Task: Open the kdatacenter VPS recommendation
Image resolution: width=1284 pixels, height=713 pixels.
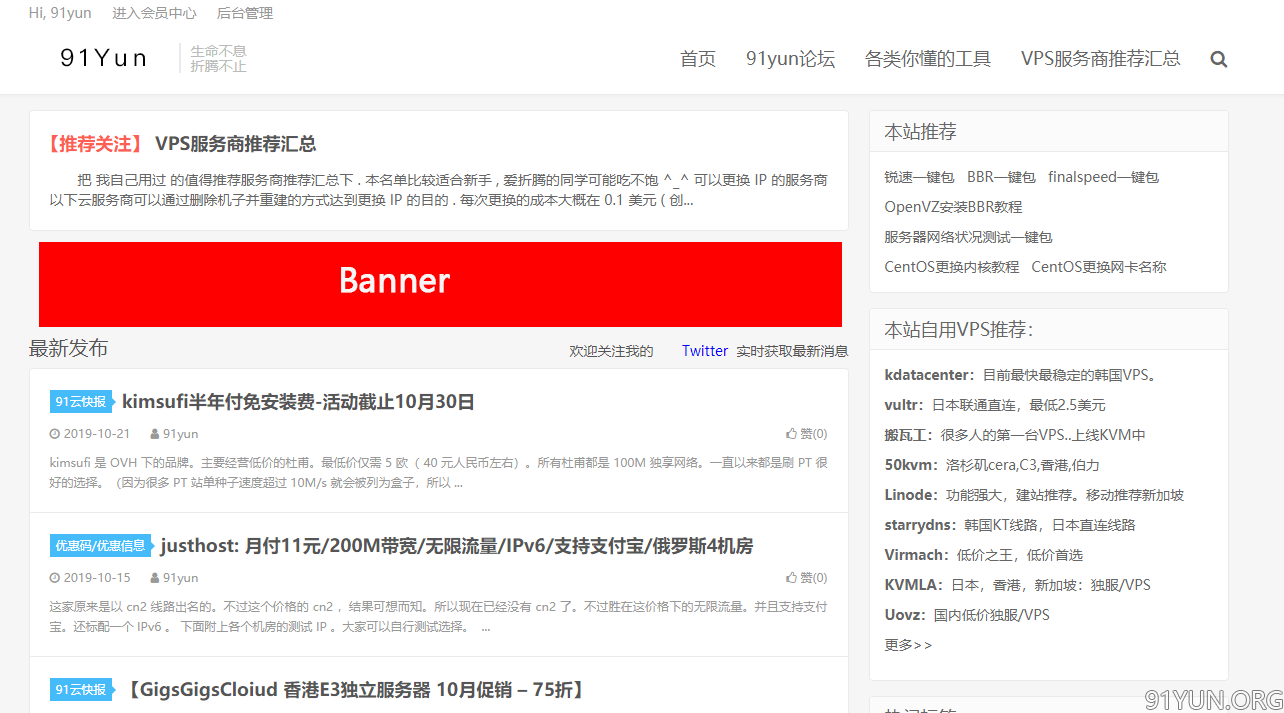Action: [1021, 375]
